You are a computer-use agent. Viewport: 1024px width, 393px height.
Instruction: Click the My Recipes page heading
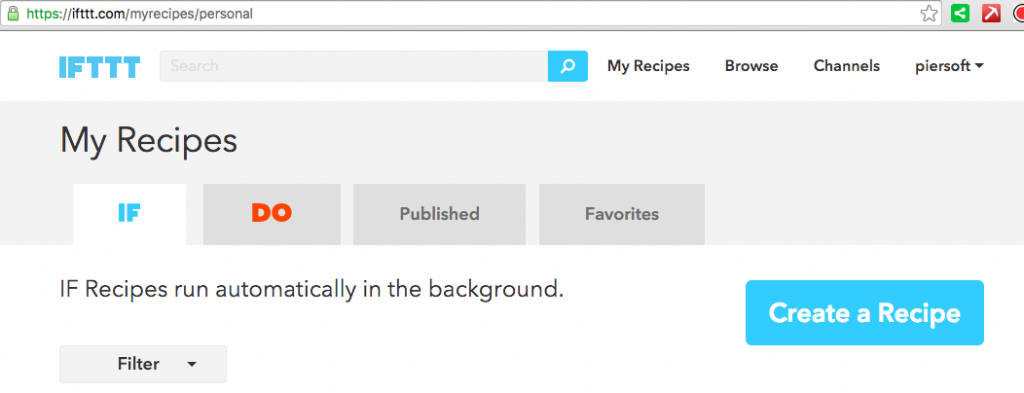pos(149,140)
